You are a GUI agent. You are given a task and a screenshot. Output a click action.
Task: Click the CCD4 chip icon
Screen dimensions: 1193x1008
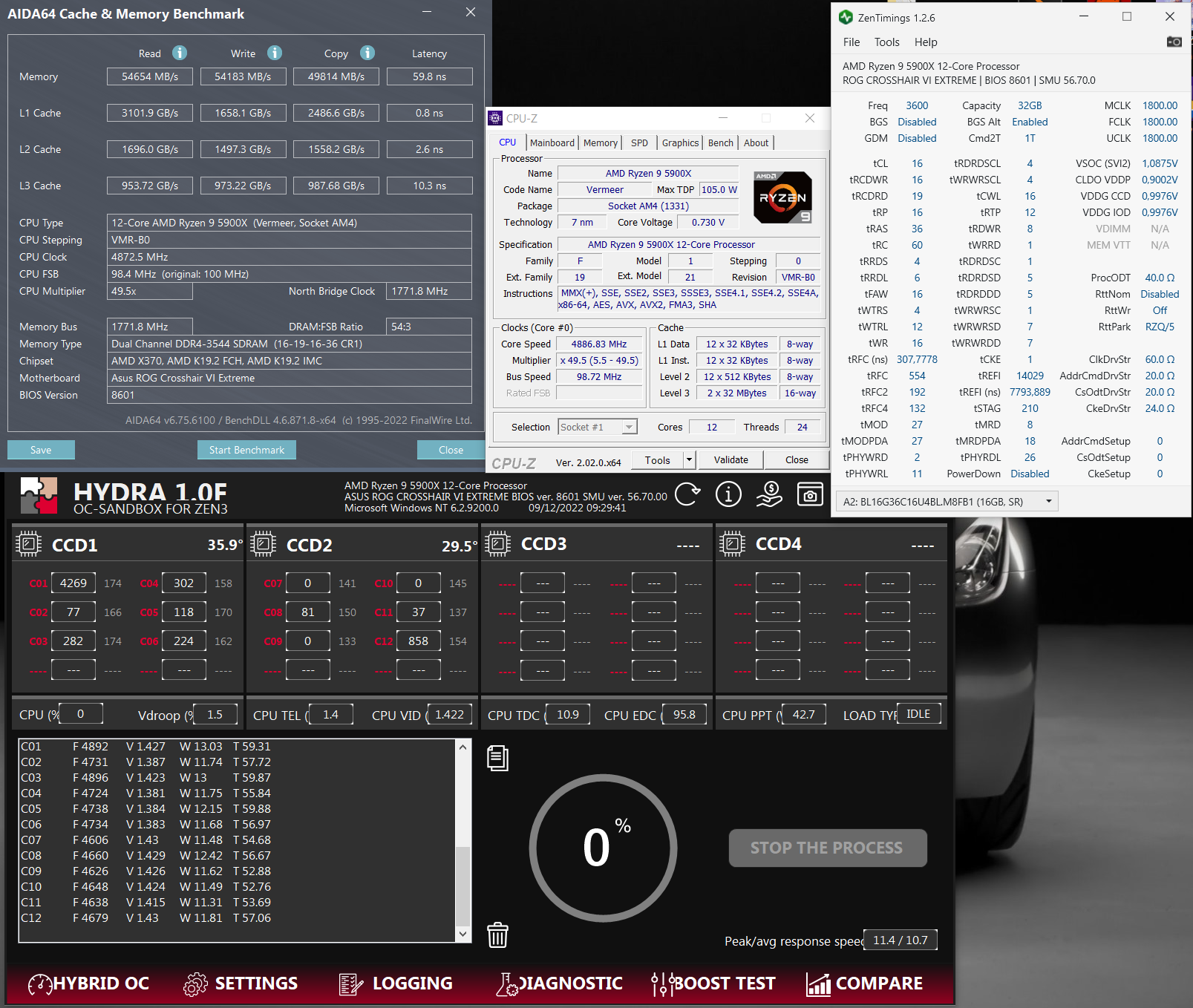point(732,544)
